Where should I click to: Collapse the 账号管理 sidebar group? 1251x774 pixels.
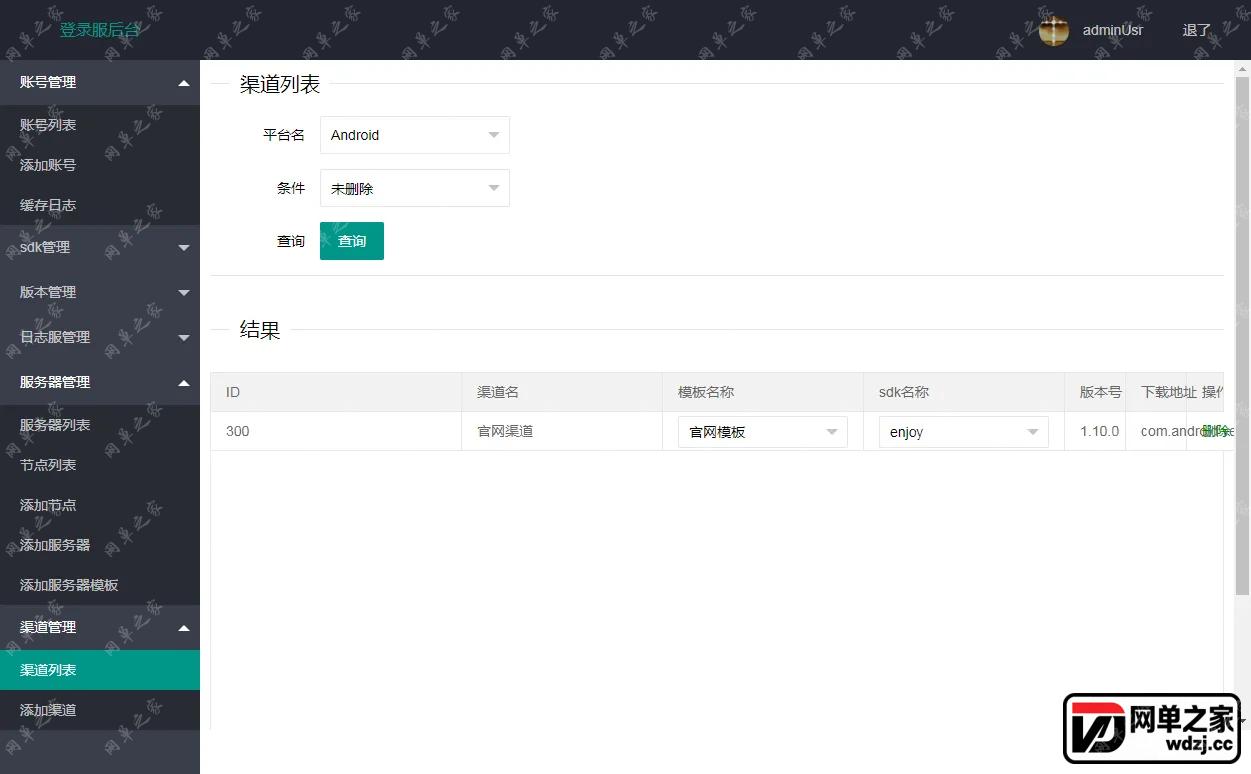100,82
